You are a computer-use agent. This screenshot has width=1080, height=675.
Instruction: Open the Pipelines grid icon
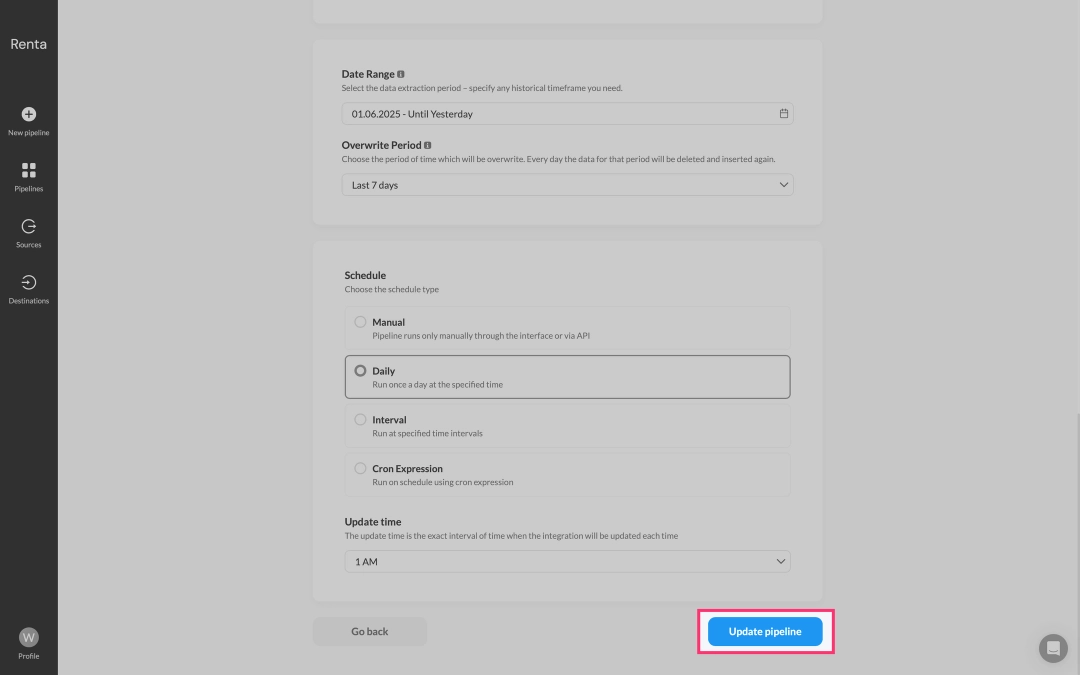click(x=29, y=170)
